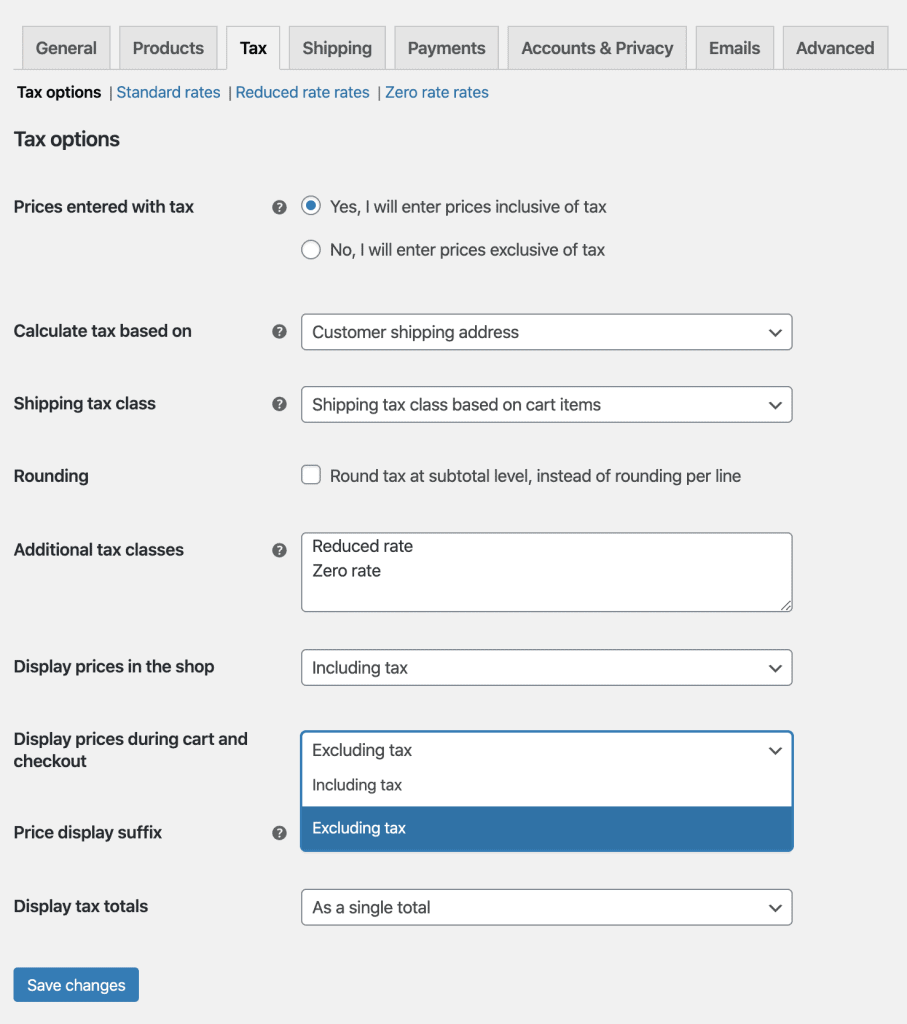
Task: Open the Payments tab
Action: tap(446, 48)
